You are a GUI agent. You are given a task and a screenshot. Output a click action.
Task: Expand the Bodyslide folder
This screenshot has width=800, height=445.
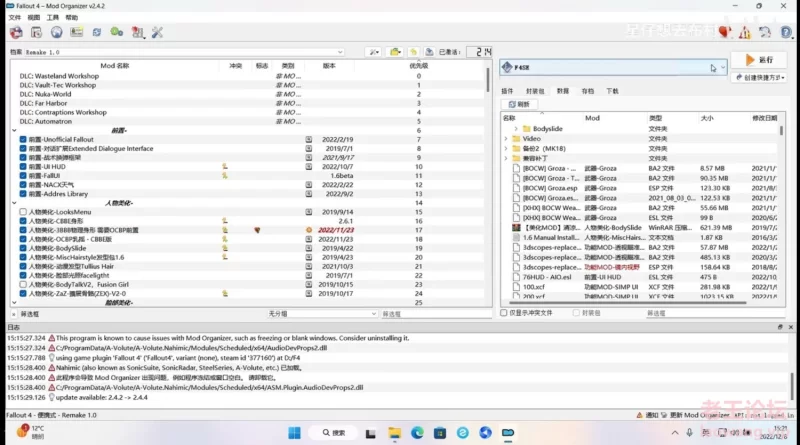click(516, 129)
